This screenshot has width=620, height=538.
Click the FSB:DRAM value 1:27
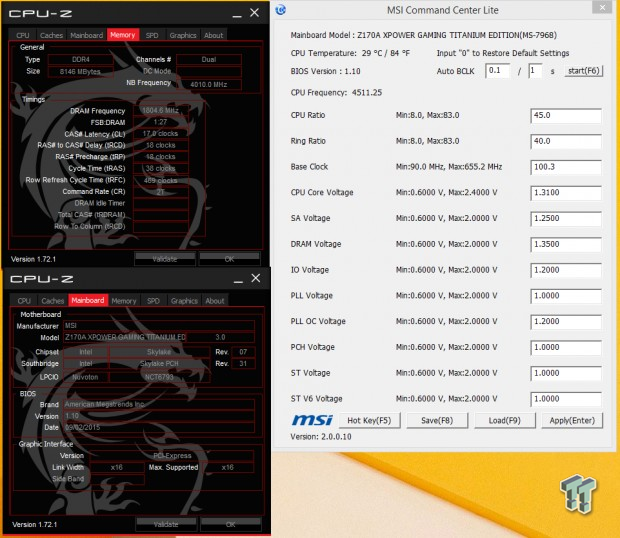coord(160,122)
